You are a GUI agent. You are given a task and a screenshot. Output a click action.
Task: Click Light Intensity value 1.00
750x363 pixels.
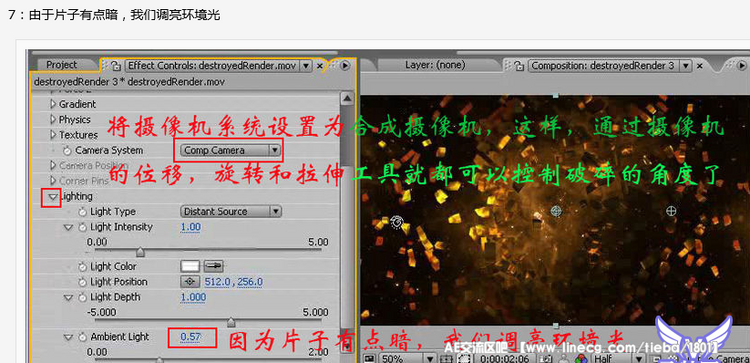[190, 227]
